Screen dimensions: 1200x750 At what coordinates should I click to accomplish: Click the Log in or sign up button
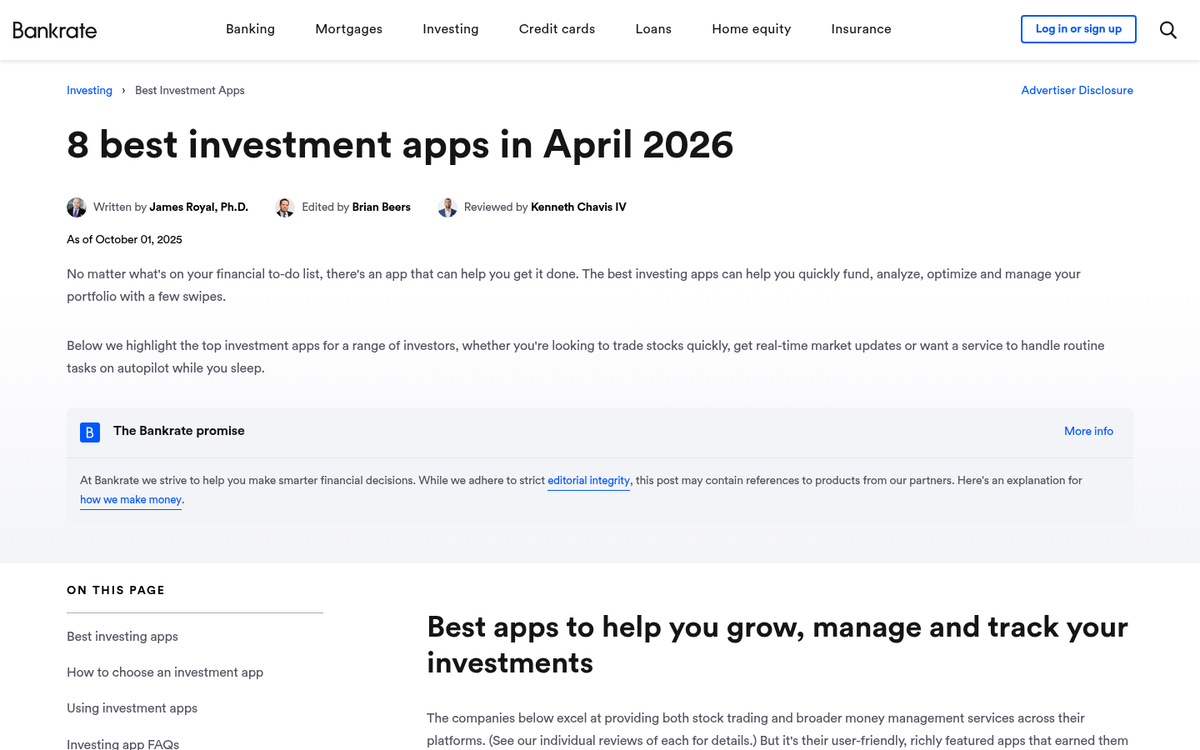(1078, 29)
